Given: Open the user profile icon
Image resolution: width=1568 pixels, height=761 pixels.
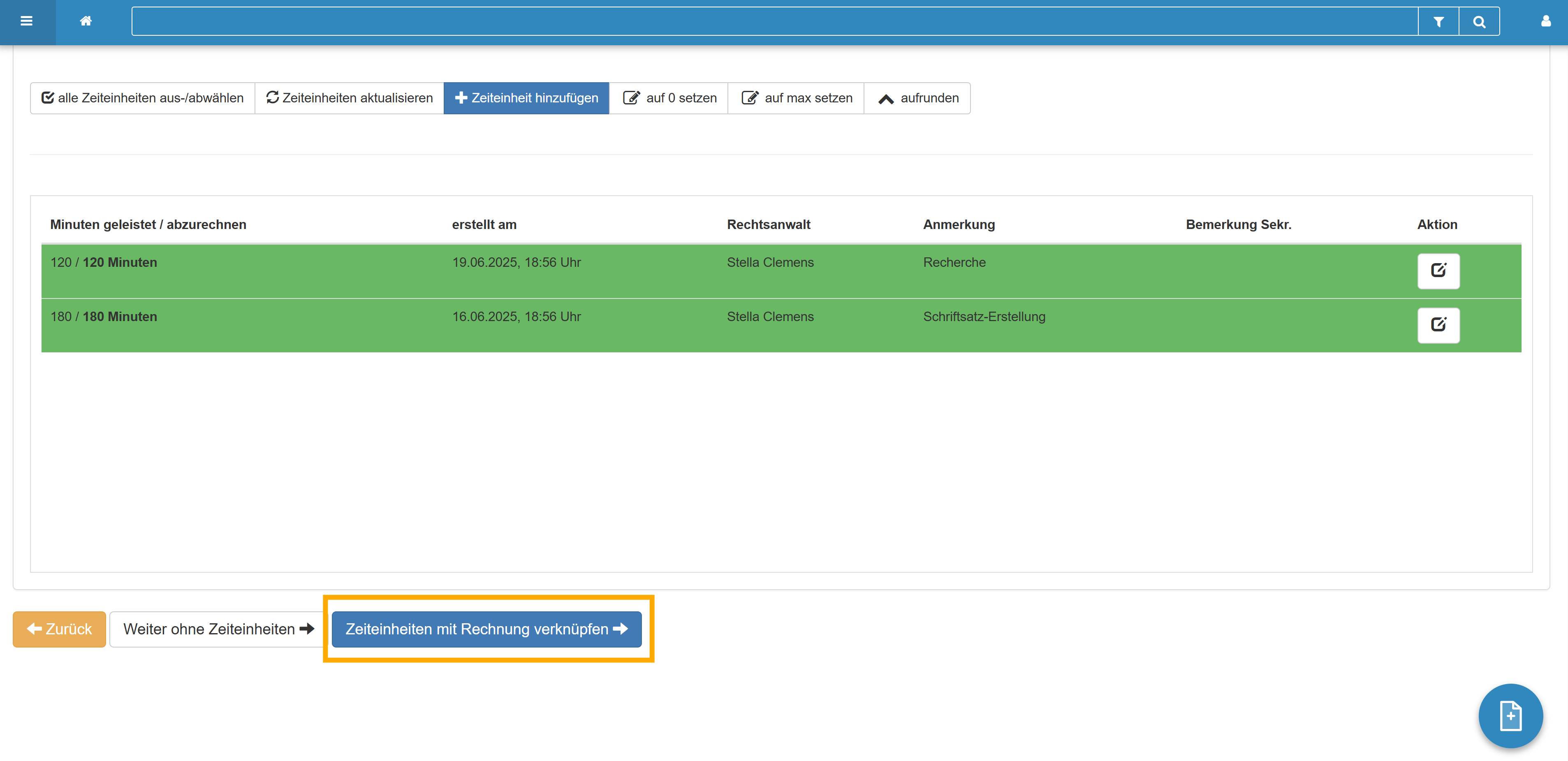Looking at the screenshot, I should (x=1545, y=21).
